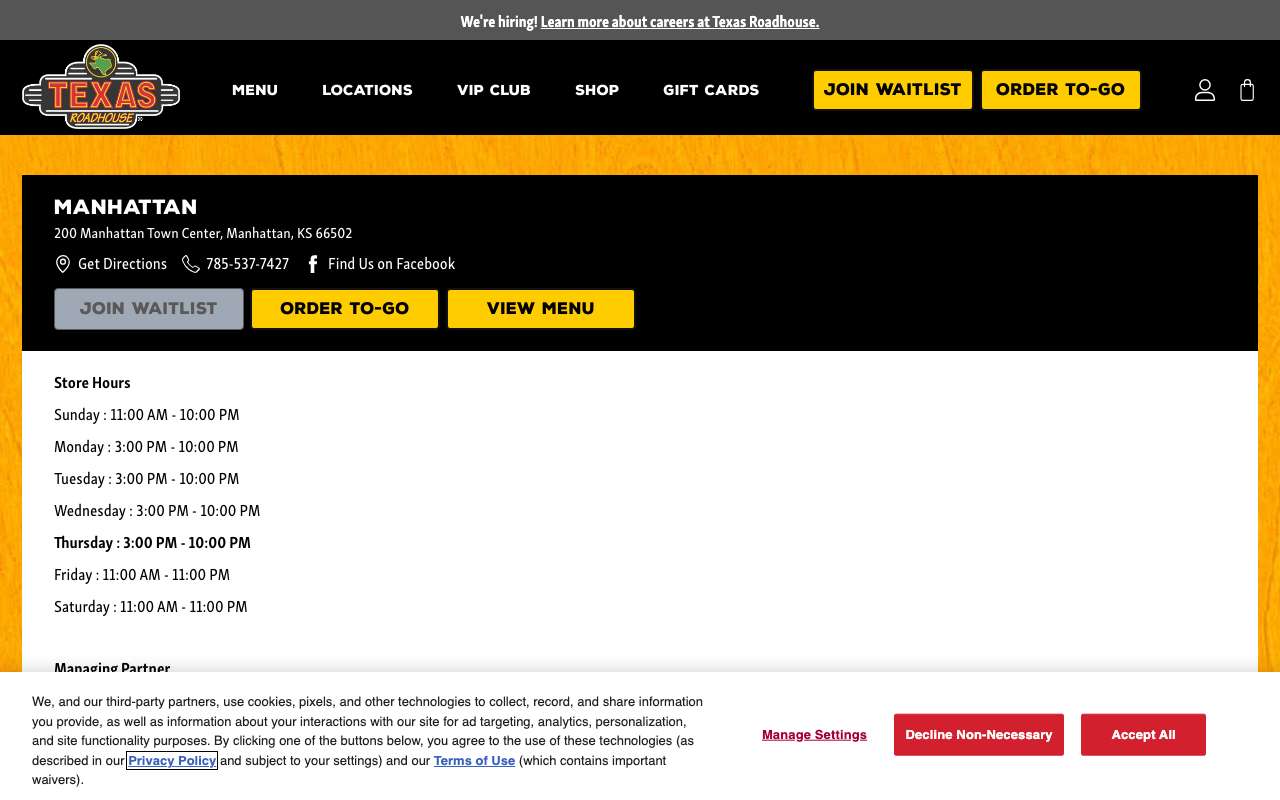Open the MENU nav item

(255, 90)
